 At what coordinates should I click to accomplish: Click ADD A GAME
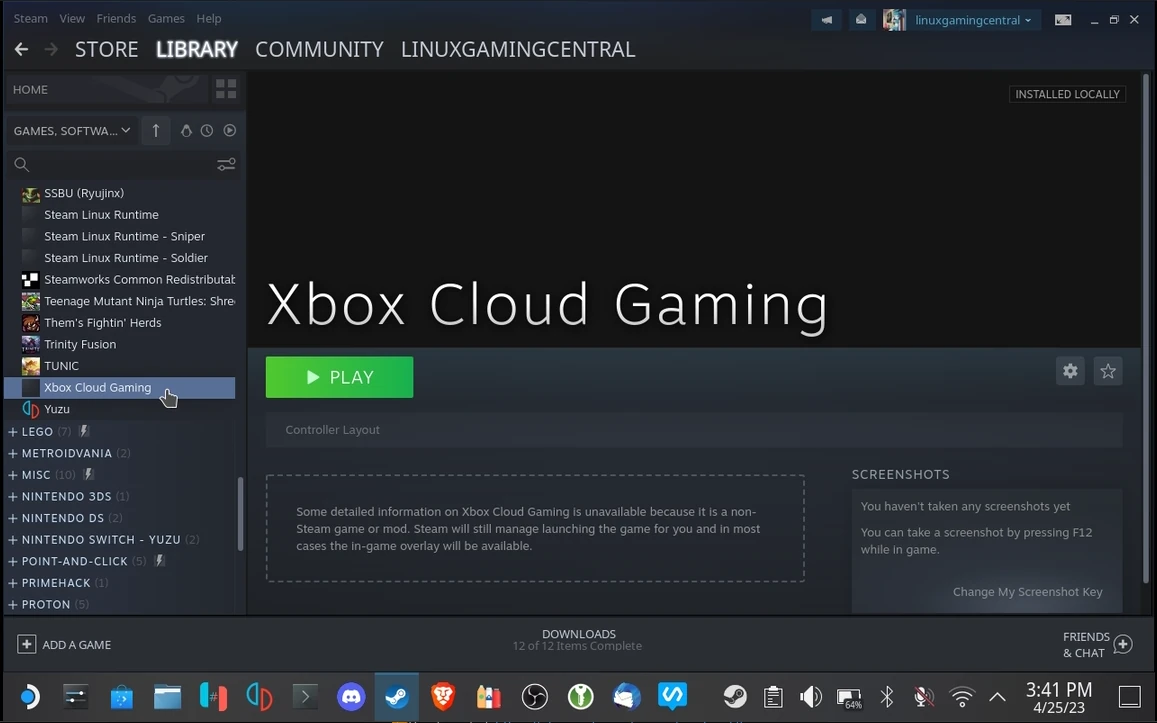tap(64, 644)
